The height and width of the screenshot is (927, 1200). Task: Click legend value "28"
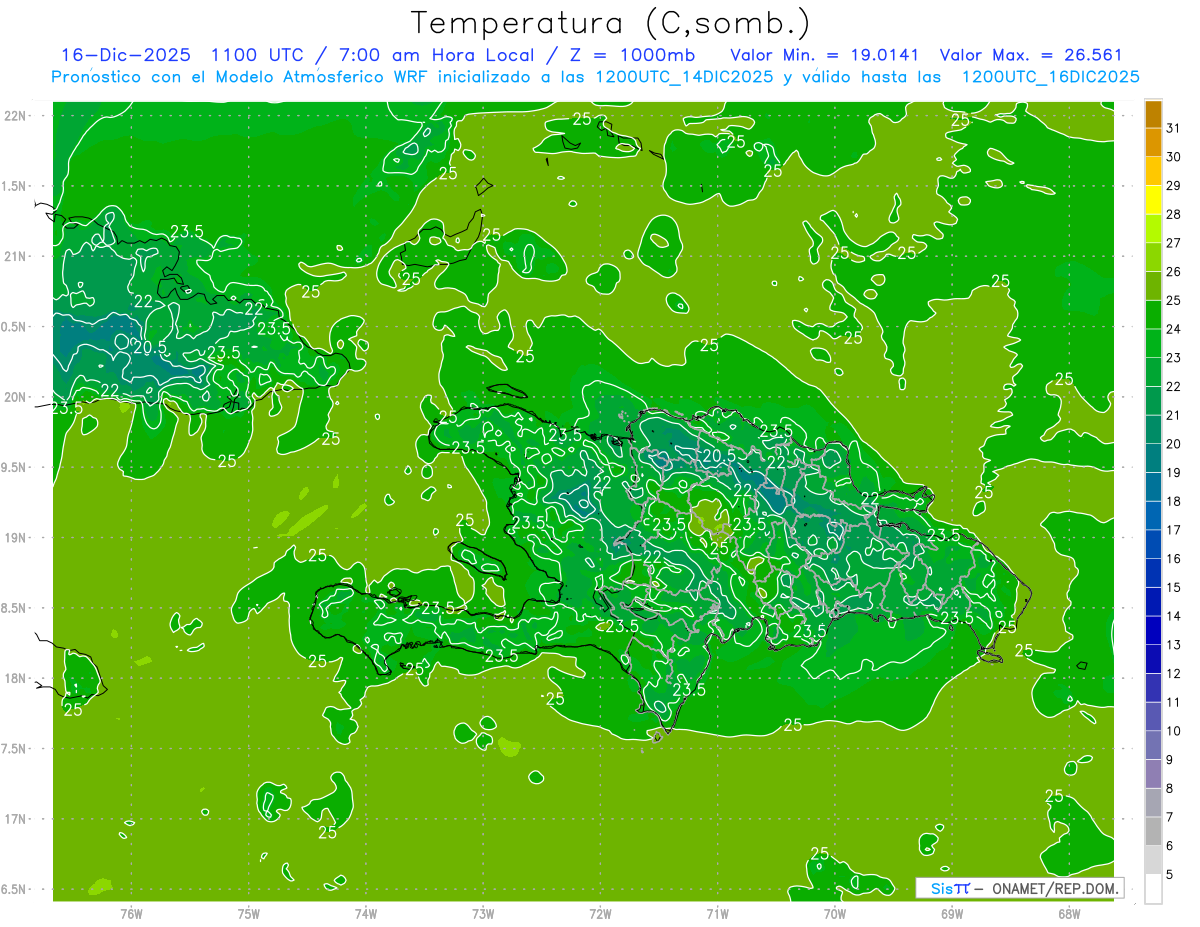pos(1173,214)
